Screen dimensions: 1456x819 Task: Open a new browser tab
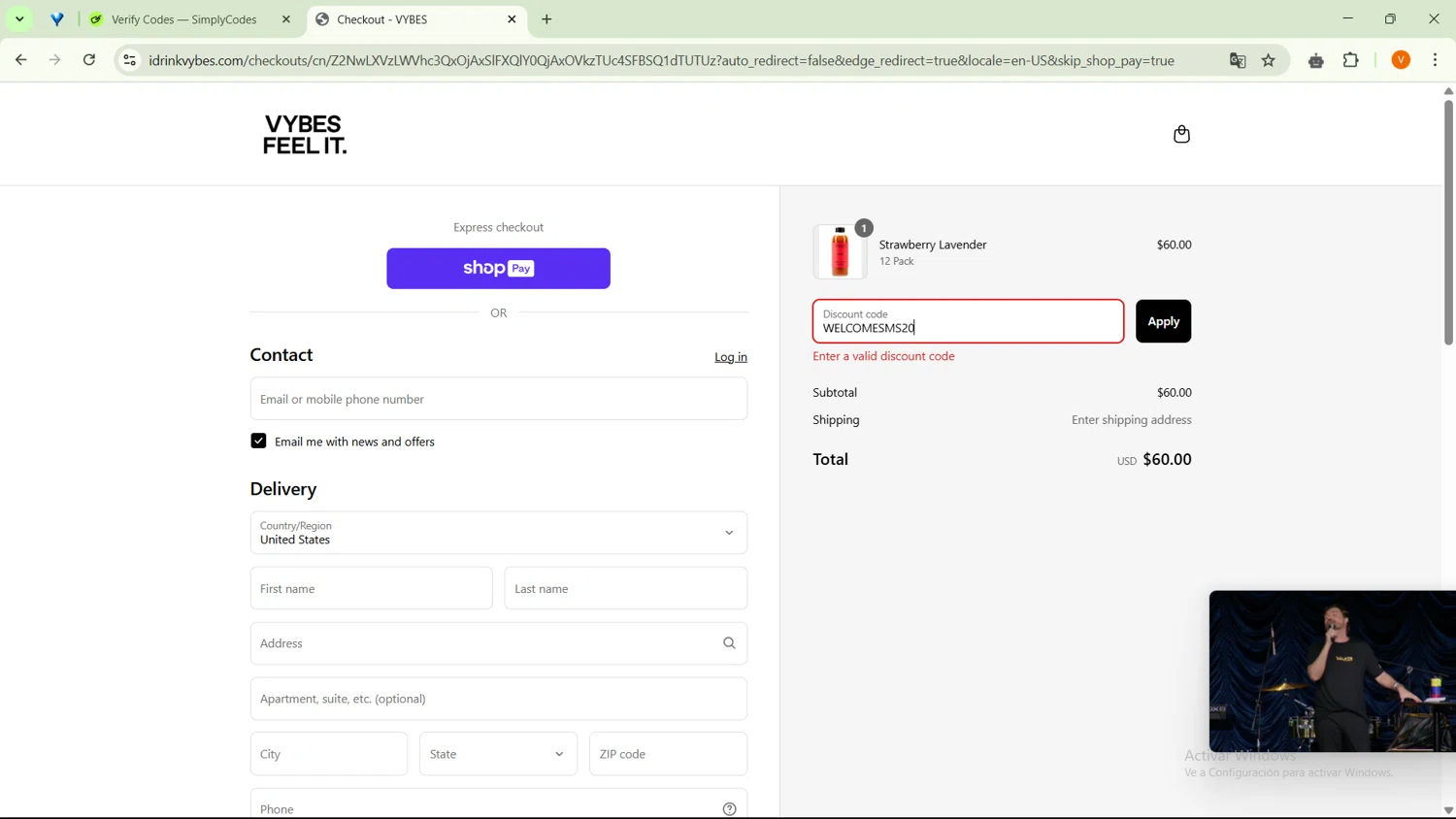pyautogui.click(x=547, y=19)
